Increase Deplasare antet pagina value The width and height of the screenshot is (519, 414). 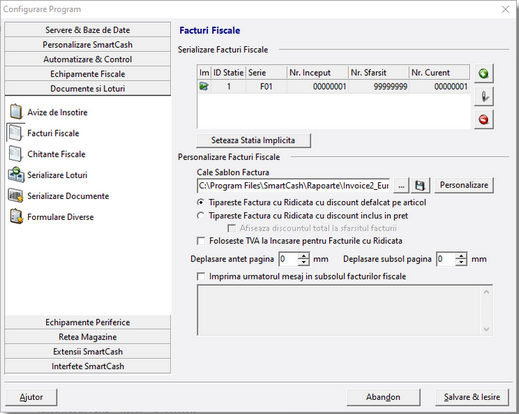[303, 256]
